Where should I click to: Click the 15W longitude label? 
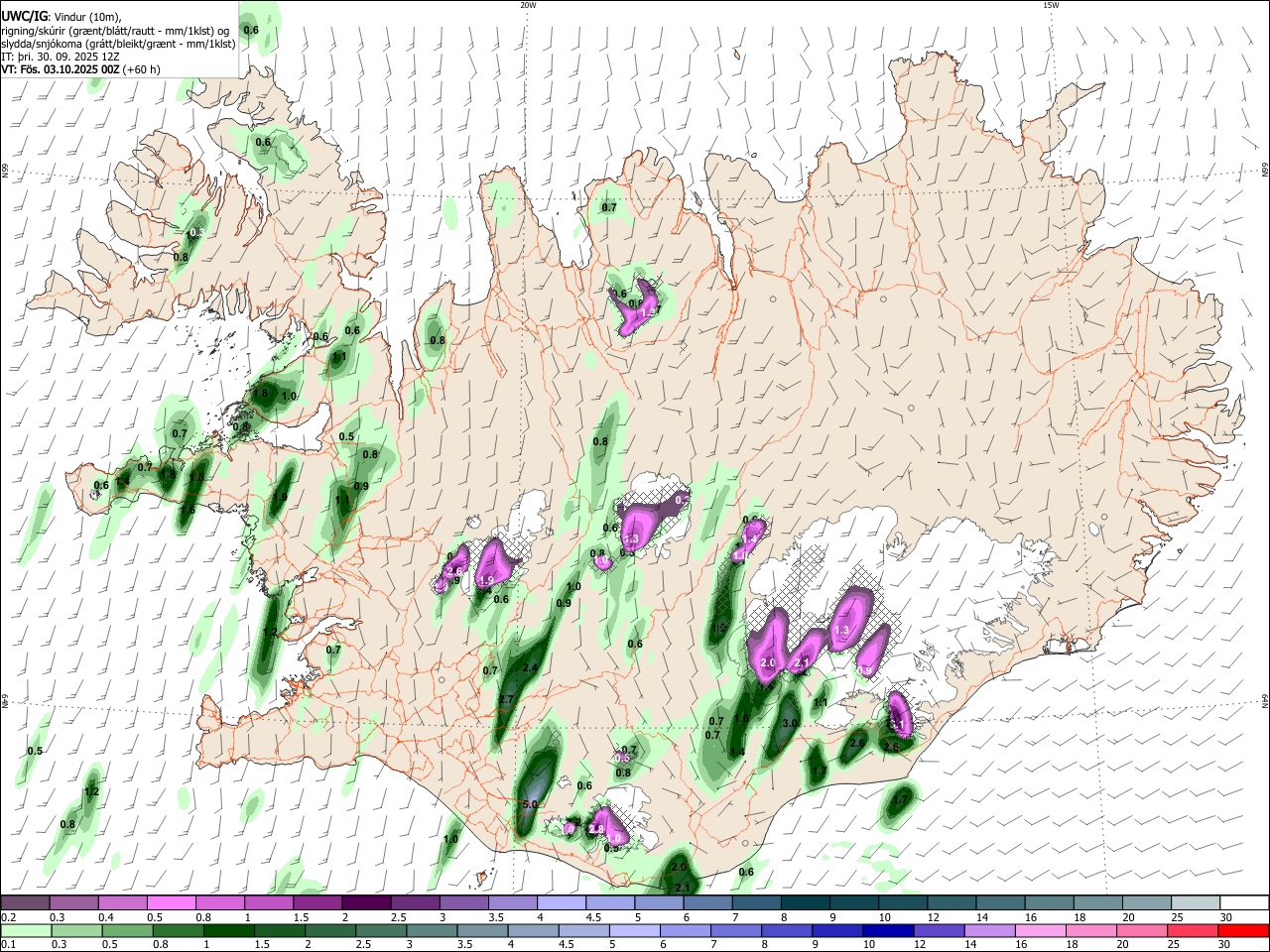coord(1051,5)
